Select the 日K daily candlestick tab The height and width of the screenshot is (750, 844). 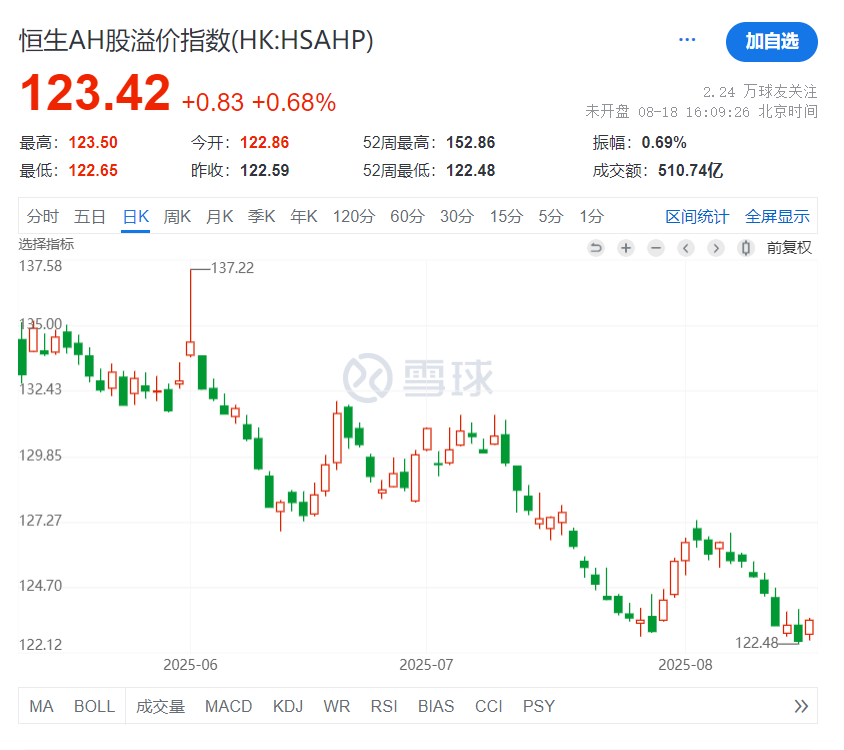(x=136, y=216)
